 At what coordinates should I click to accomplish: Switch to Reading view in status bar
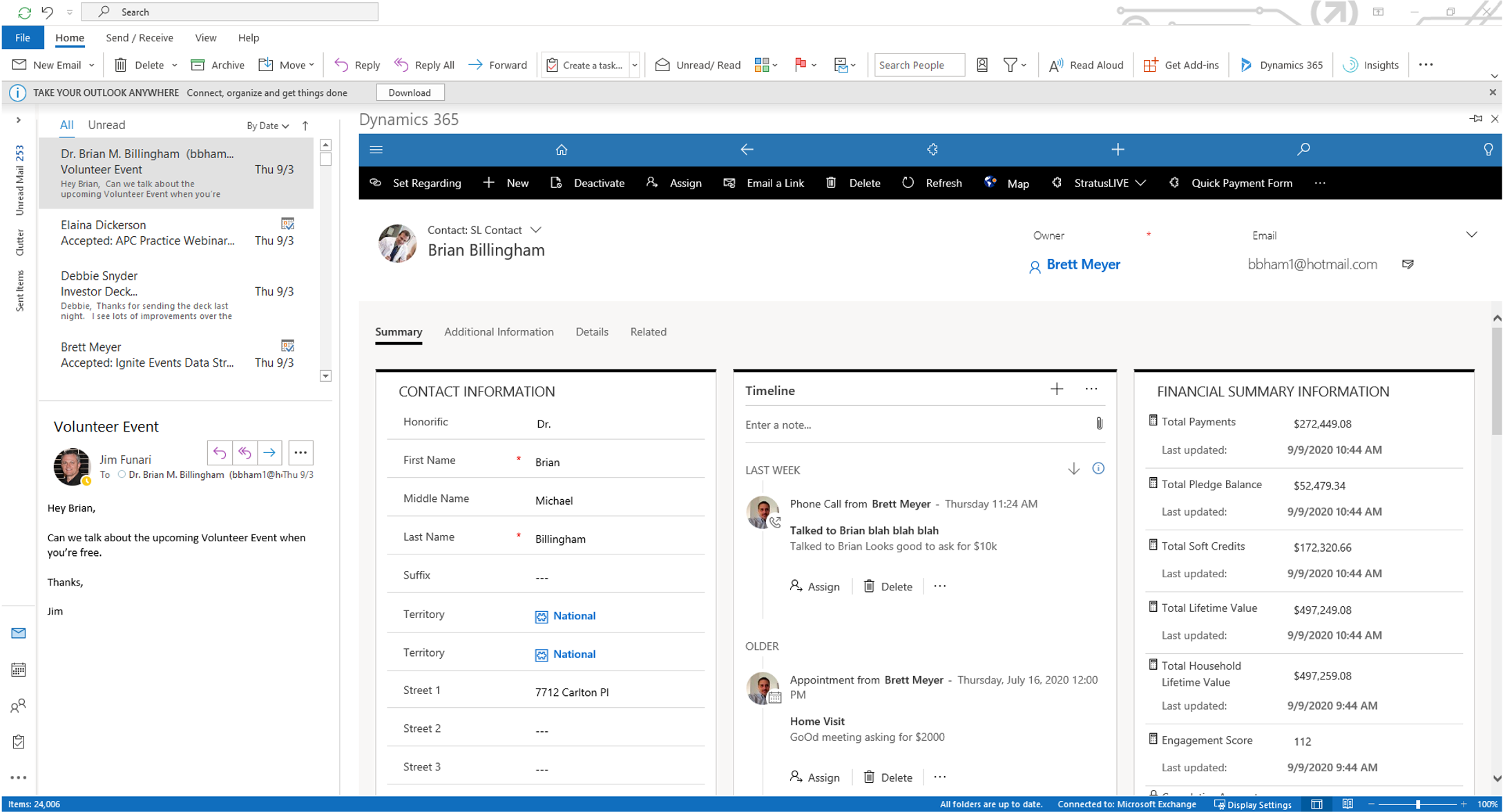click(x=1348, y=804)
